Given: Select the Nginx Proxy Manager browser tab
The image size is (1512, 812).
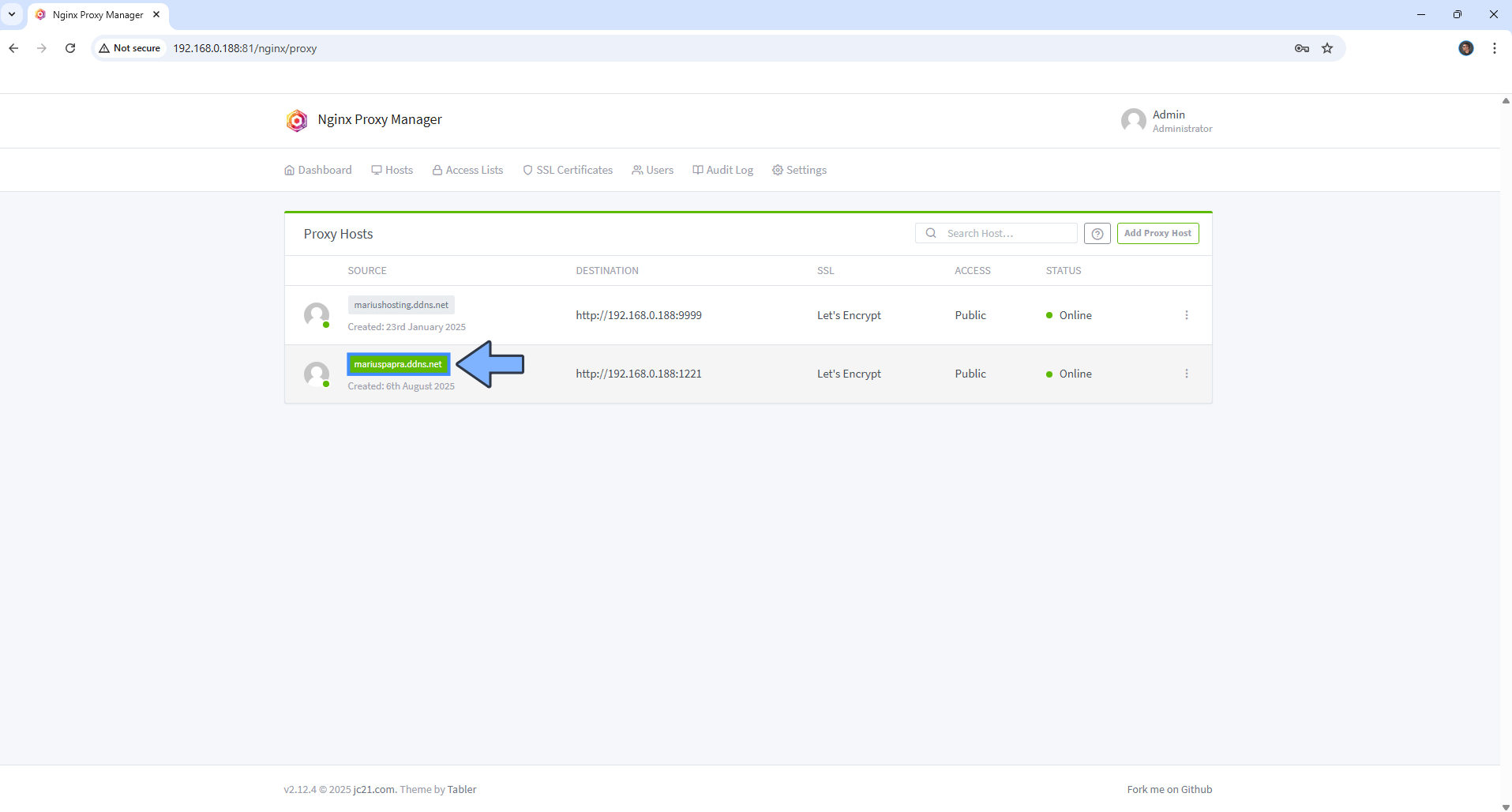Looking at the screenshot, I should pyautogui.click(x=98, y=15).
